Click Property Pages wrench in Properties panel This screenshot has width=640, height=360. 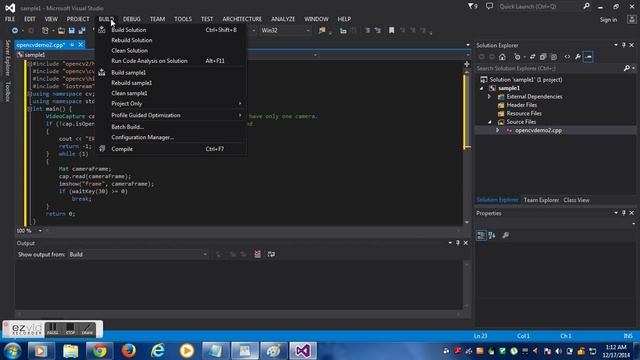coord(506,236)
